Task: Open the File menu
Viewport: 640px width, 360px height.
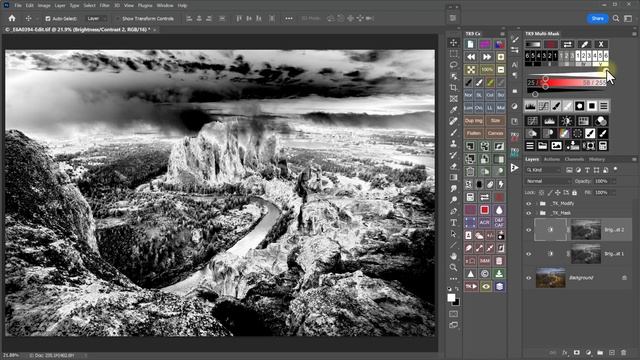Action: click(18, 6)
